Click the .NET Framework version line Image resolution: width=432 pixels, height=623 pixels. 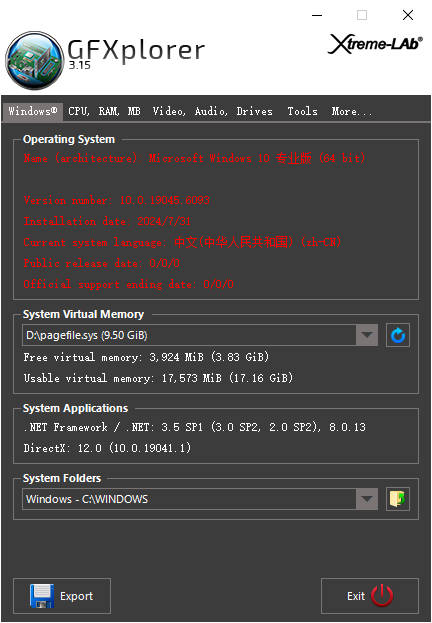(x=195, y=427)
